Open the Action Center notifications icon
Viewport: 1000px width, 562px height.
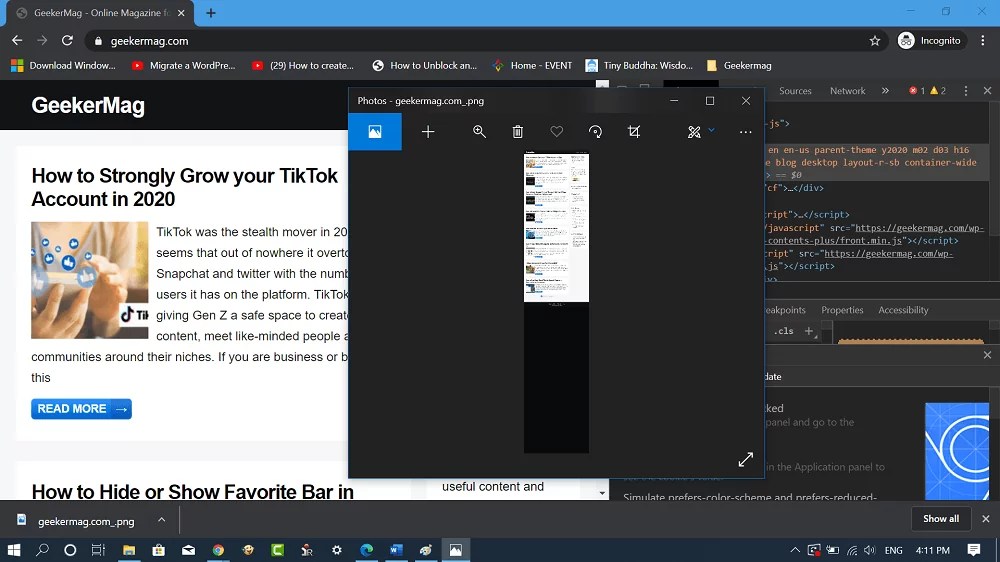974,550
